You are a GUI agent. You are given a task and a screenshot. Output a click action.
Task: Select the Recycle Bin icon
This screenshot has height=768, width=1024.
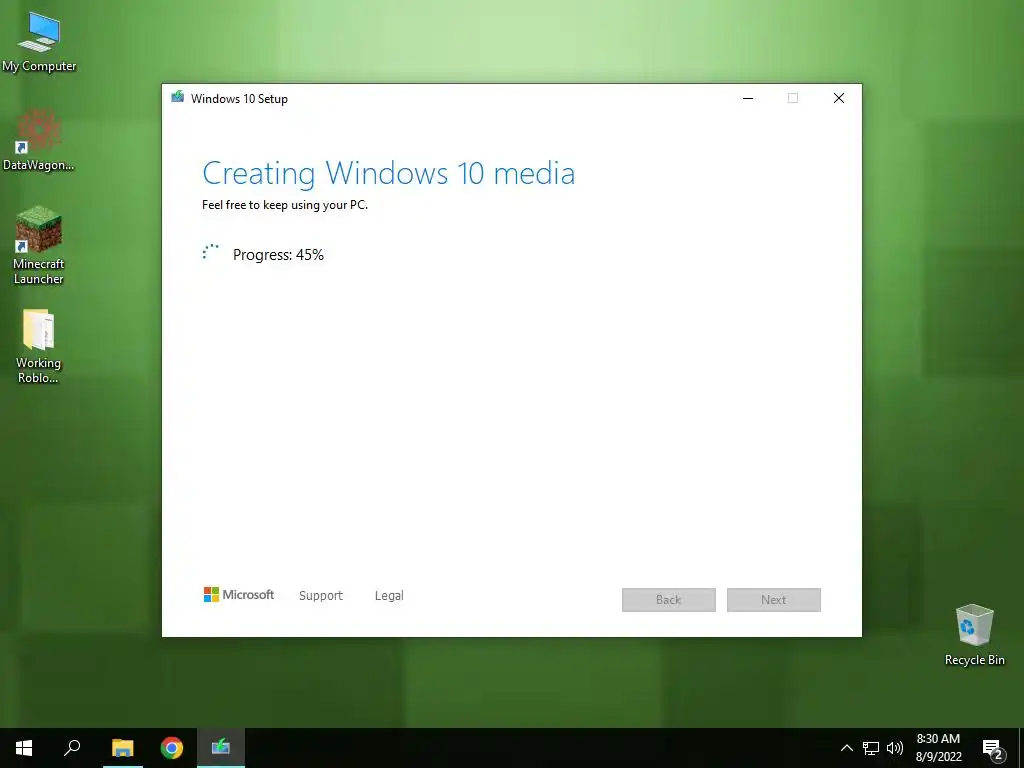[x=974, y=635]
